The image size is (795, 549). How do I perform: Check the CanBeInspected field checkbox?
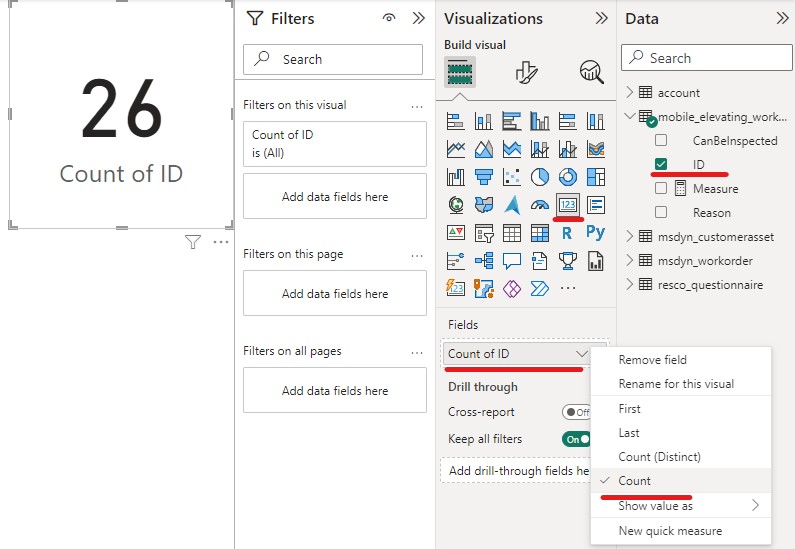pos(661,141)
